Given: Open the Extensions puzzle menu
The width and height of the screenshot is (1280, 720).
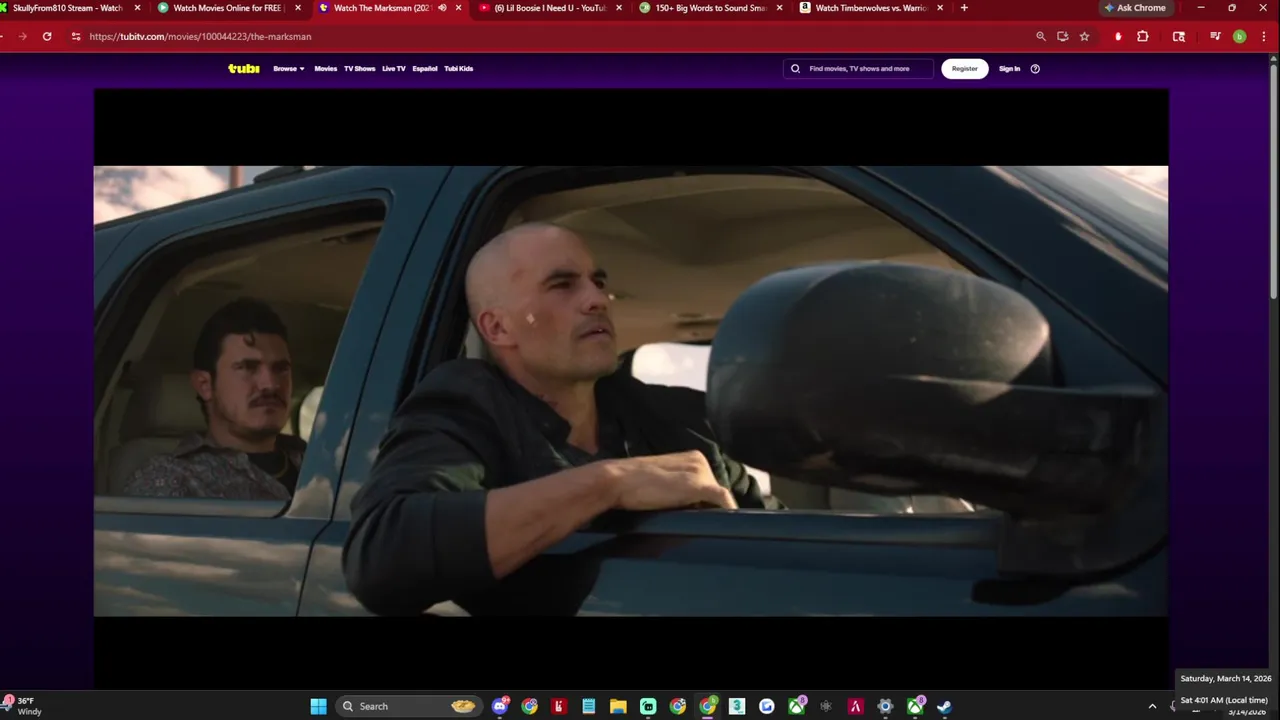Looking at the screenshot, I should click(1143, 36).
